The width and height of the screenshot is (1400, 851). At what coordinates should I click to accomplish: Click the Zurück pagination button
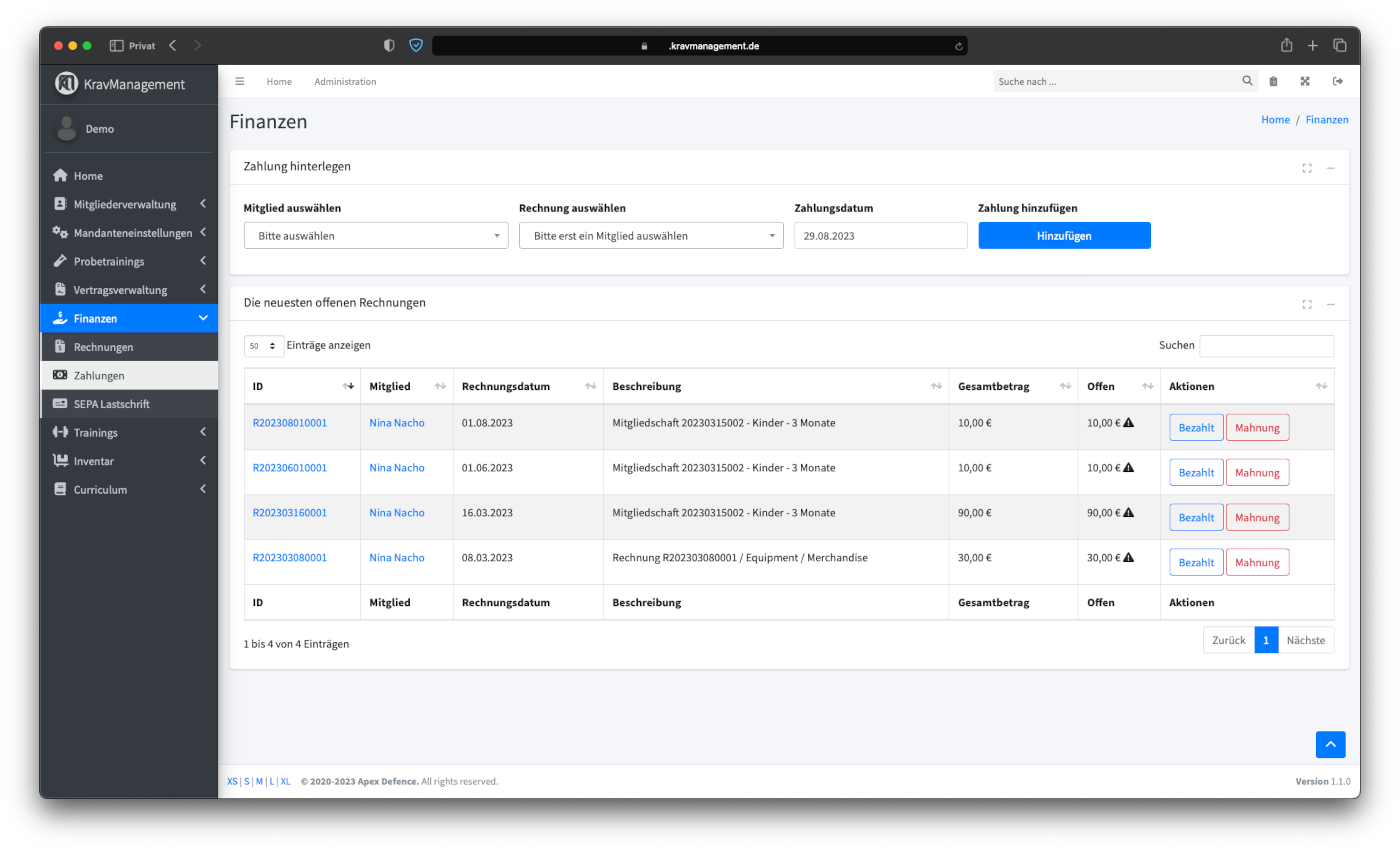(x=1229, y=640)
